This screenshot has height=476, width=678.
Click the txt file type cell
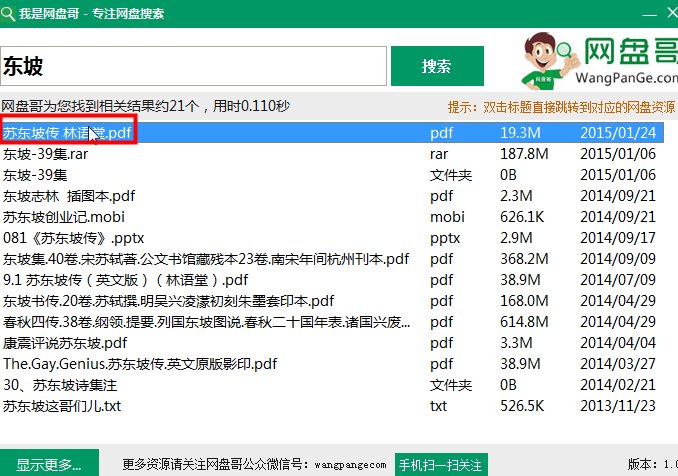click(438, 406)
